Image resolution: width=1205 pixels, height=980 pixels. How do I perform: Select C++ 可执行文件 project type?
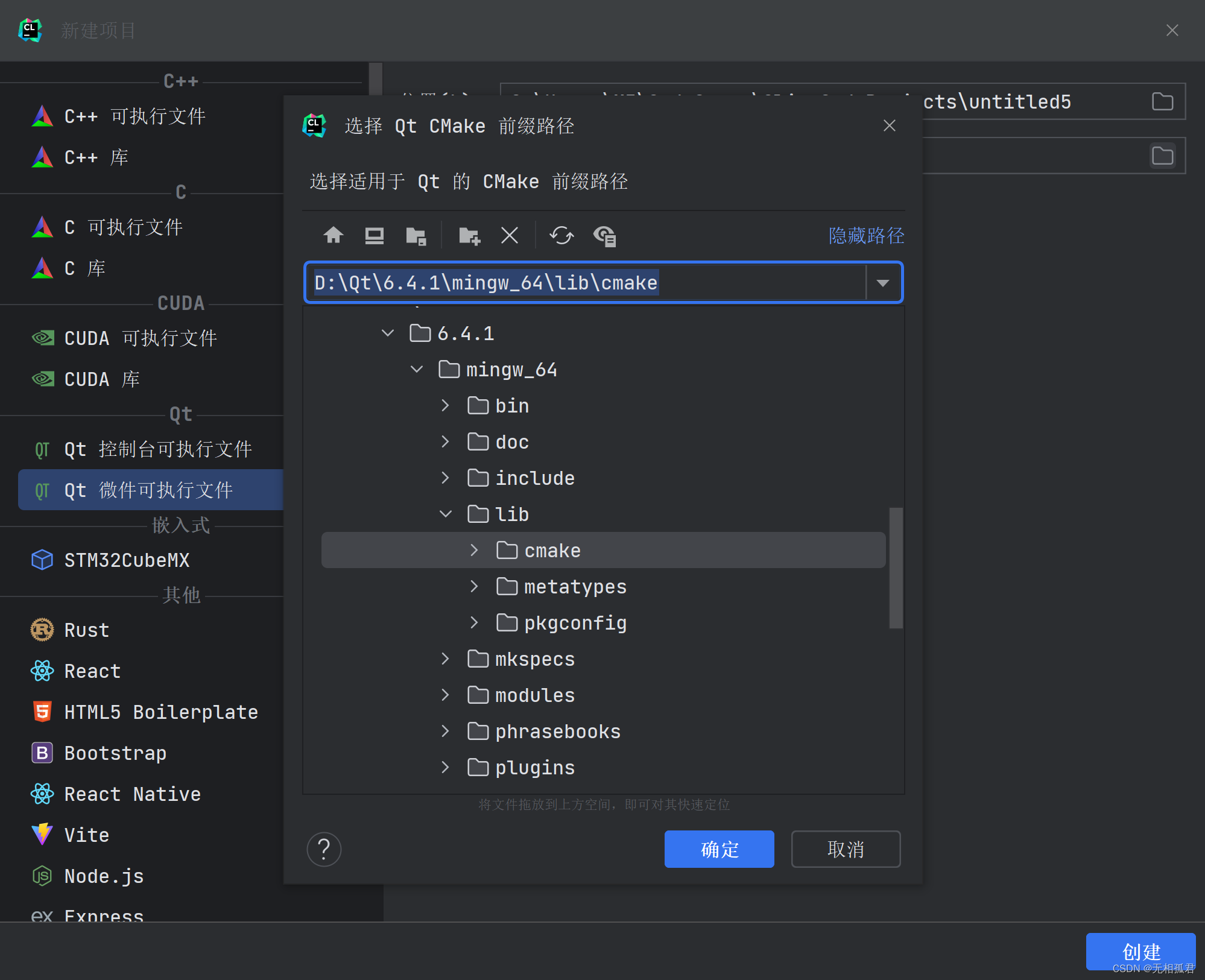coord(151,116)
